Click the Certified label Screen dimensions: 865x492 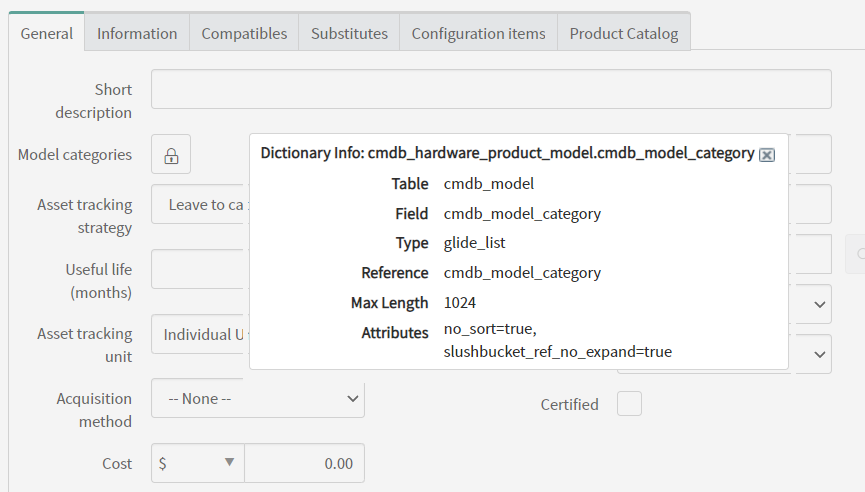[569, 404]
